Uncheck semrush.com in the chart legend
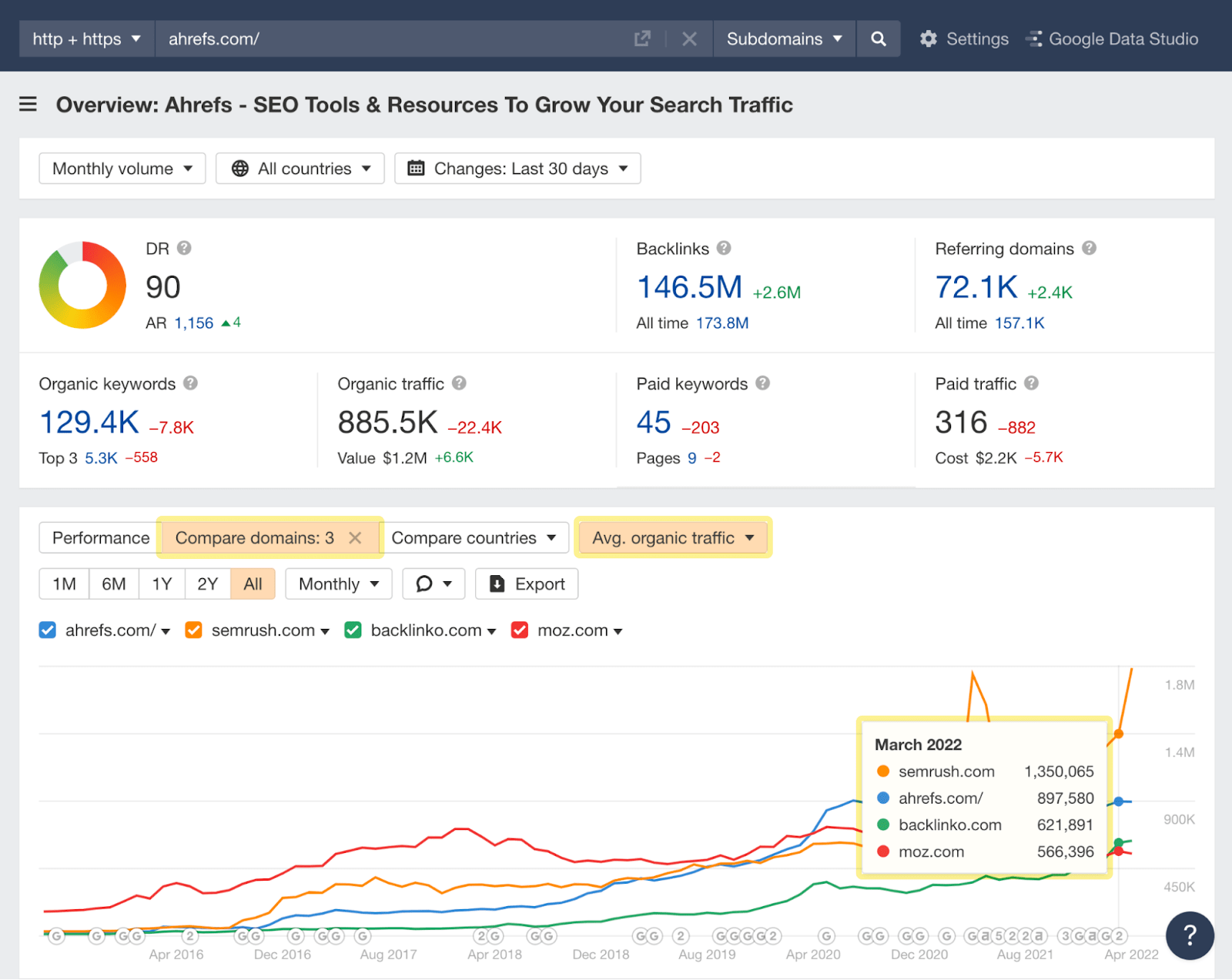This screenshot has width=1232, height=980. [193, 630]
